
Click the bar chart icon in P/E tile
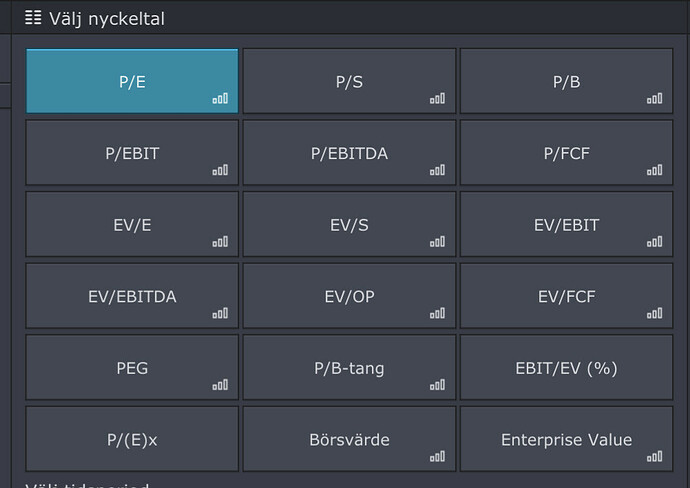(220, 99)
